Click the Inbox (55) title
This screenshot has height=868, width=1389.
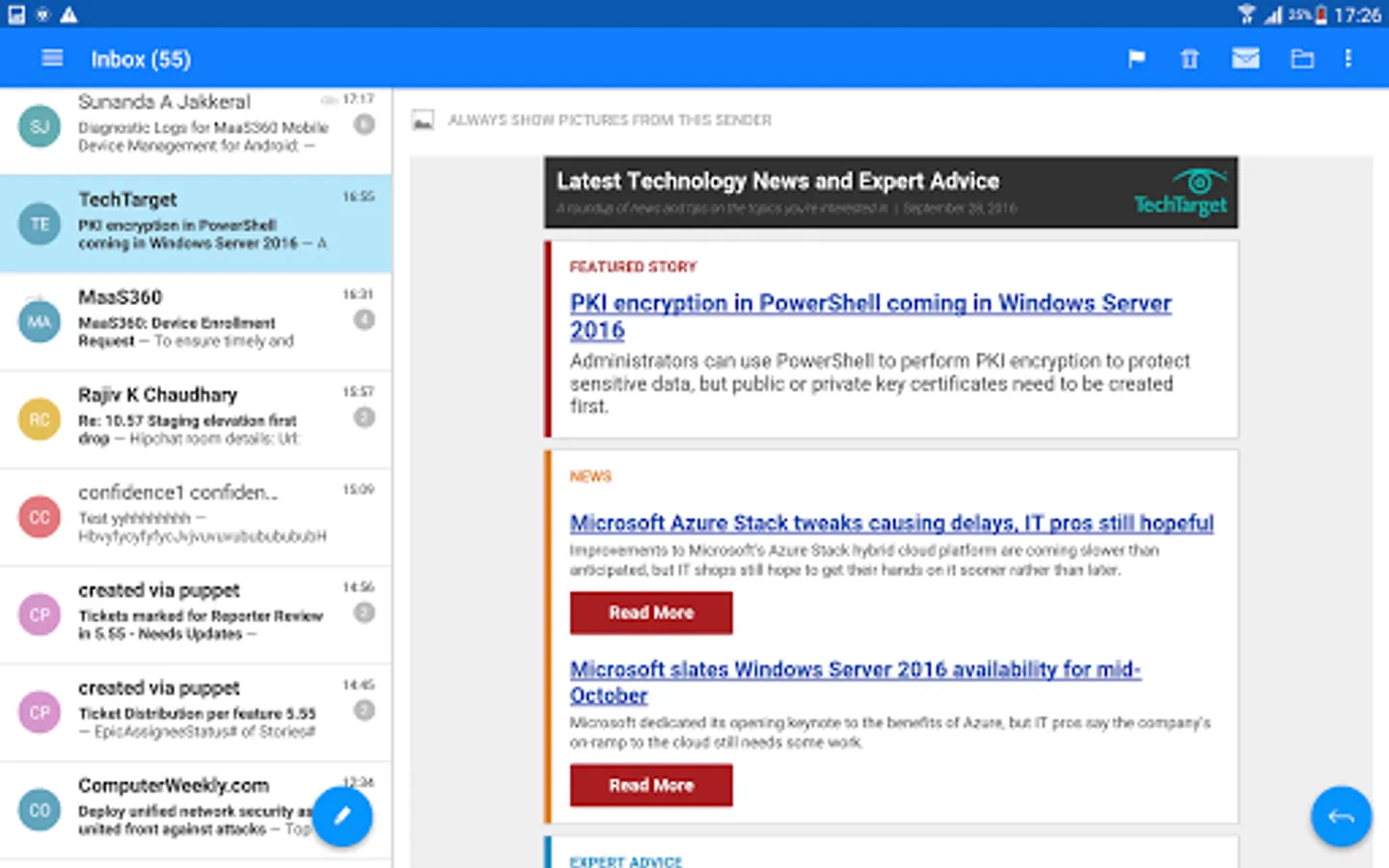click(141, 60)
